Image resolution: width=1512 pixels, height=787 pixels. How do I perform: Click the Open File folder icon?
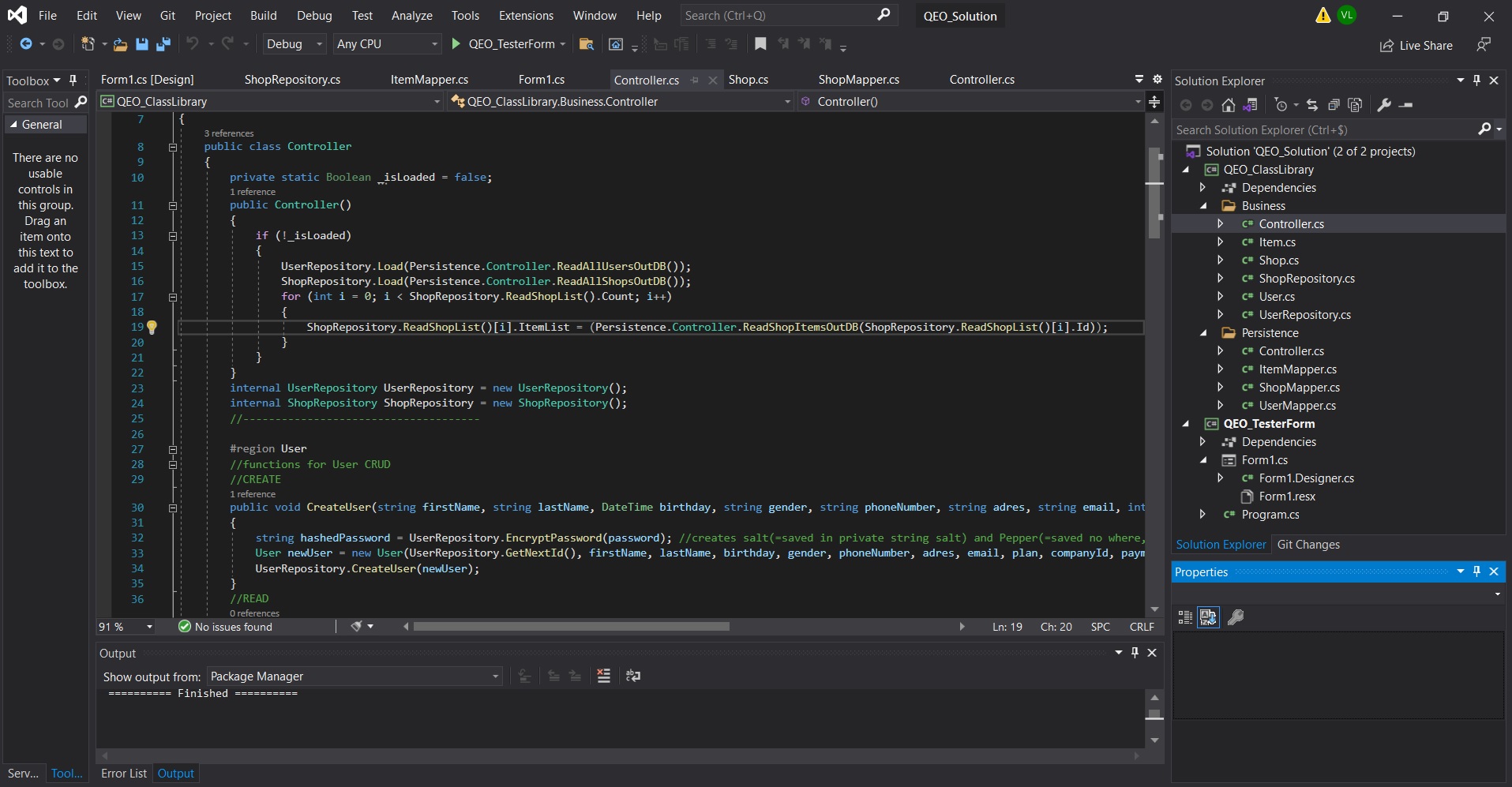point(120,44)
